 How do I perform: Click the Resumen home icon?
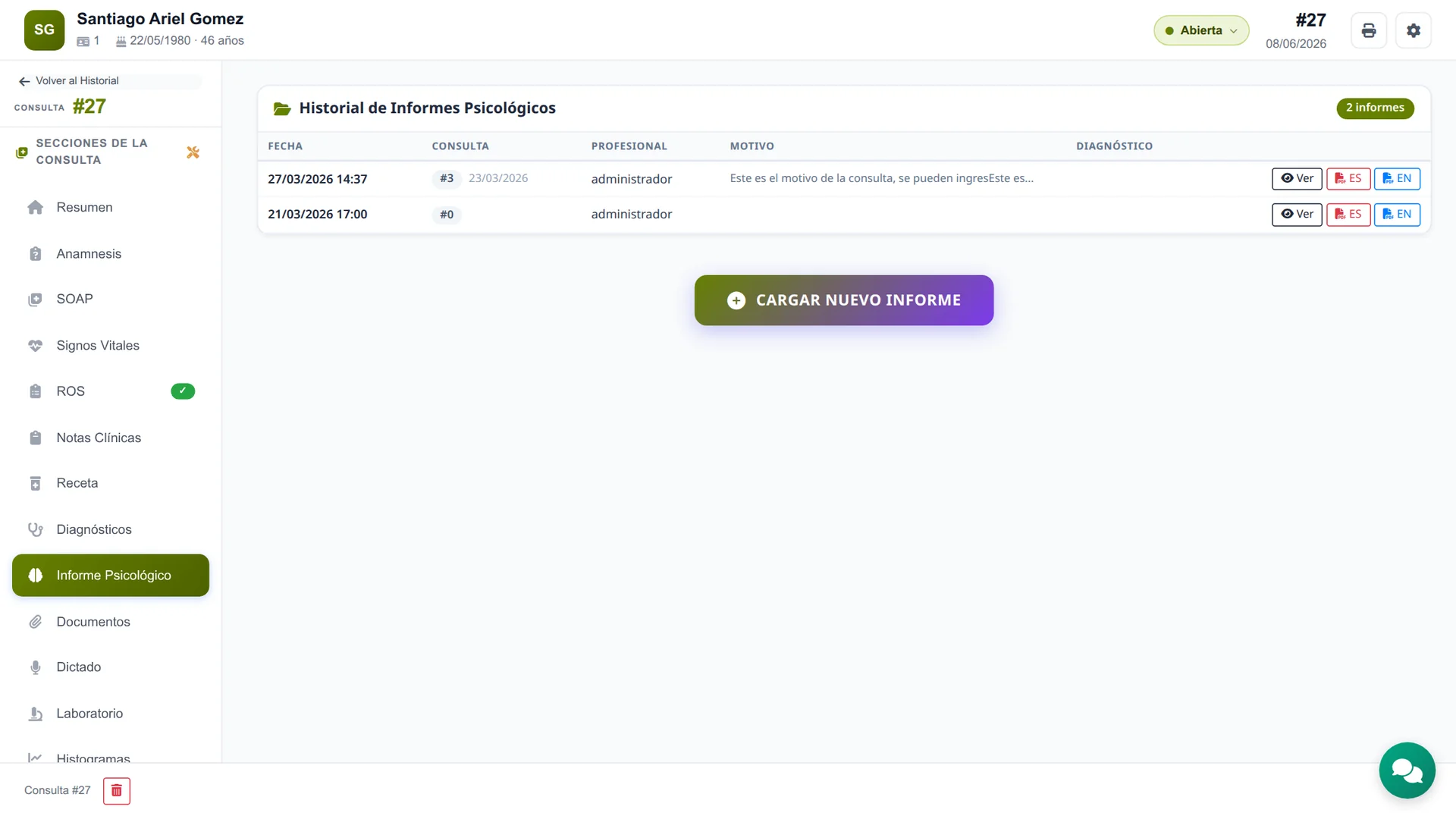36,208
